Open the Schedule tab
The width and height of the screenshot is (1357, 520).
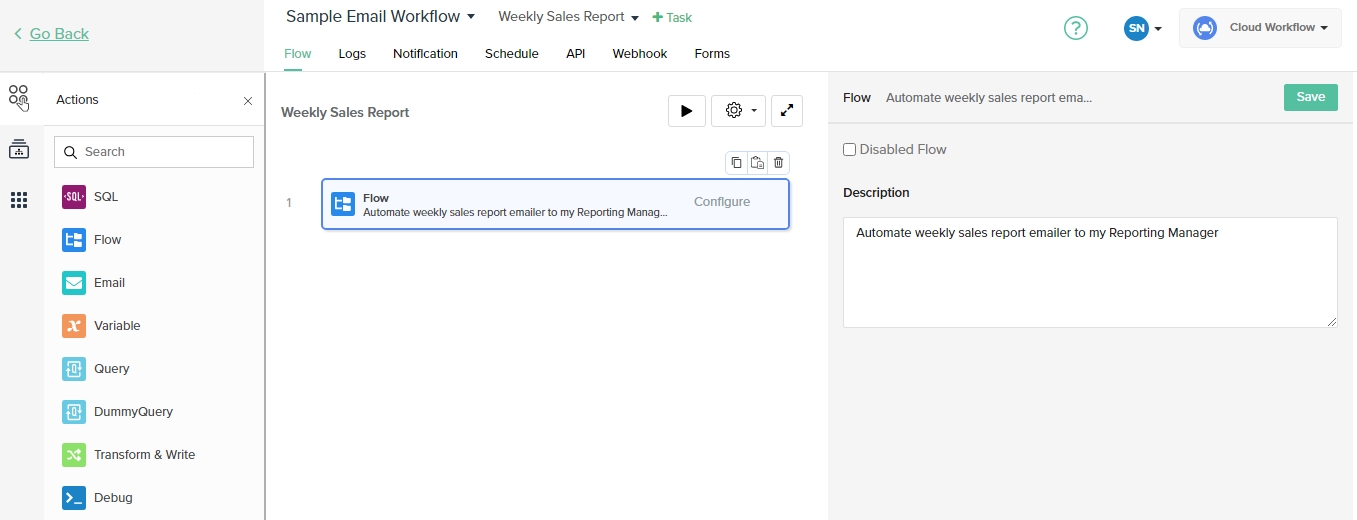[x=511, y=54]
